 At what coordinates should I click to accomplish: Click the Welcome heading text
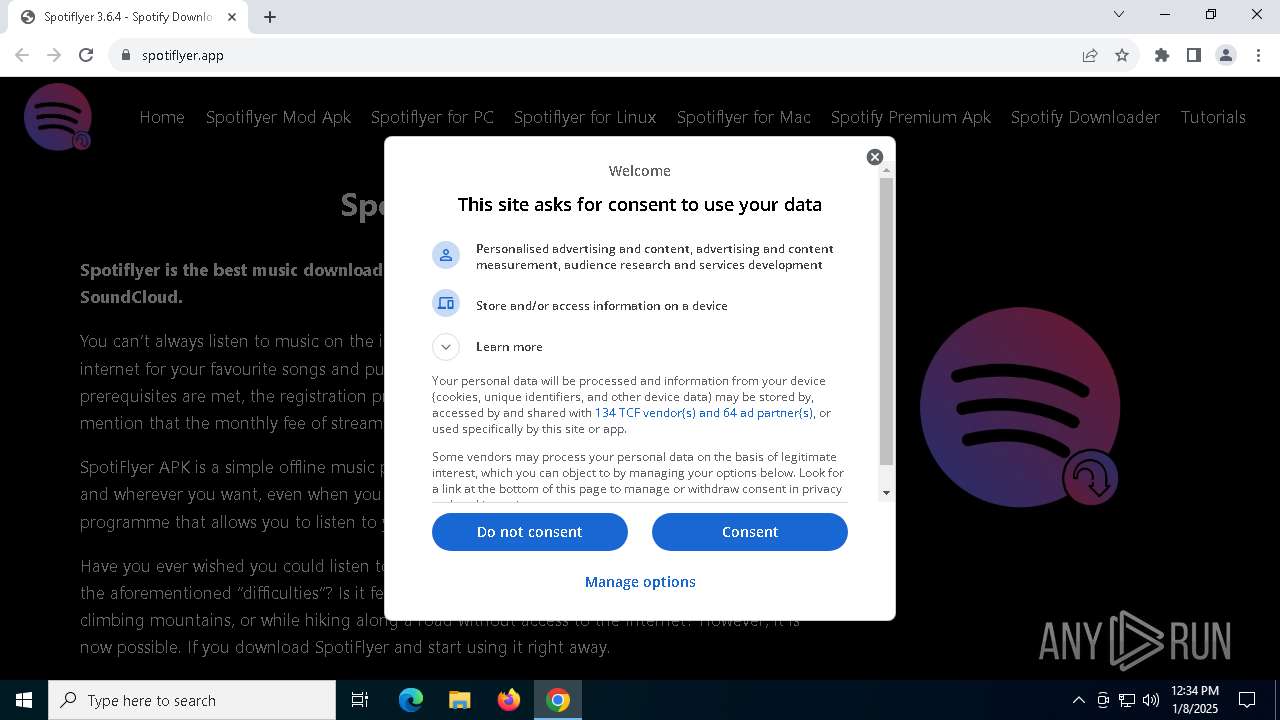(640, 171)
